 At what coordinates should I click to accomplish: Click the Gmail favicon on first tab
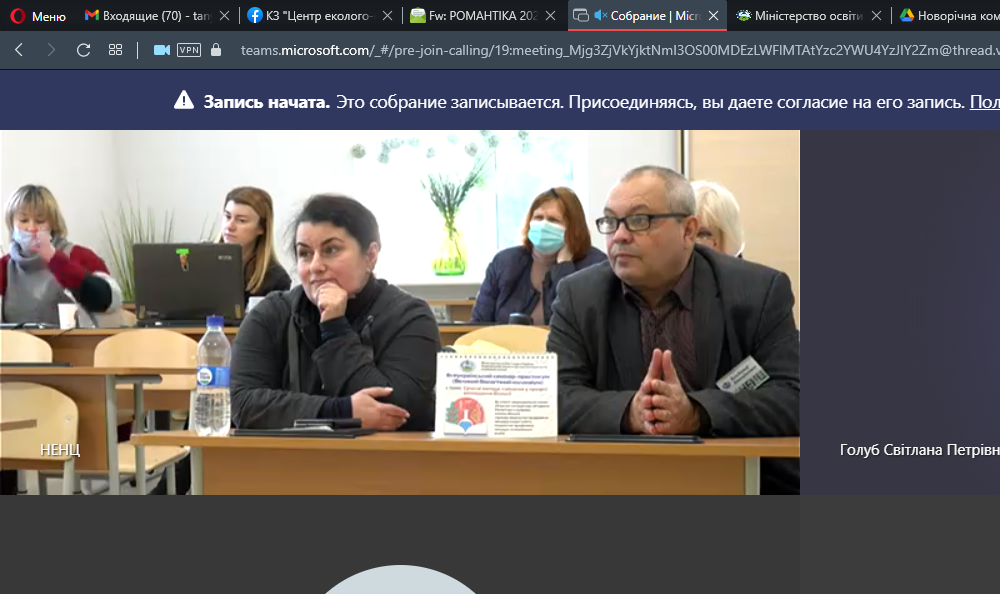pyautogui.click(x=92, y=15)
